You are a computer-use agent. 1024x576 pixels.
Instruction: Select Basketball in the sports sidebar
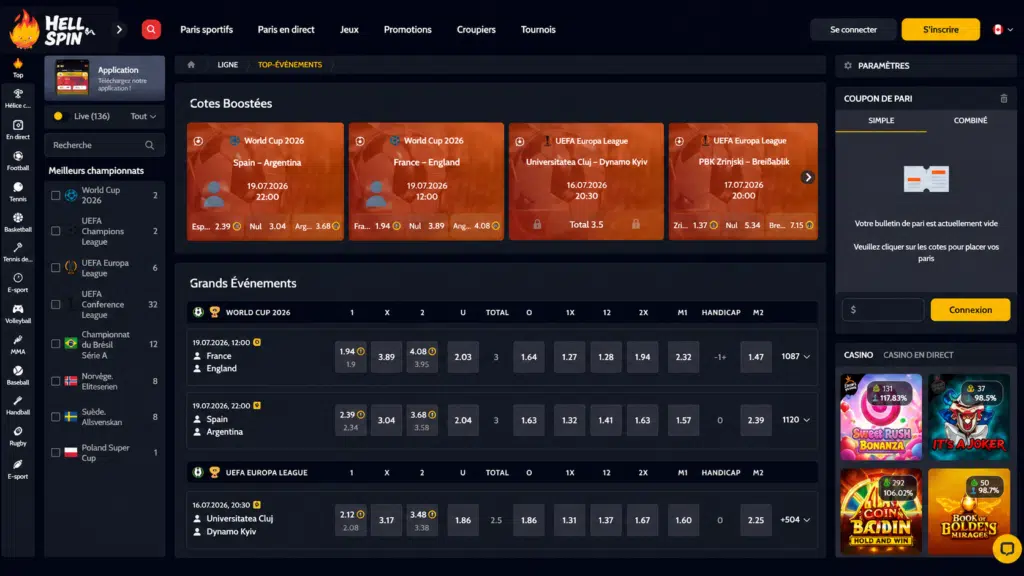(18, 222)
